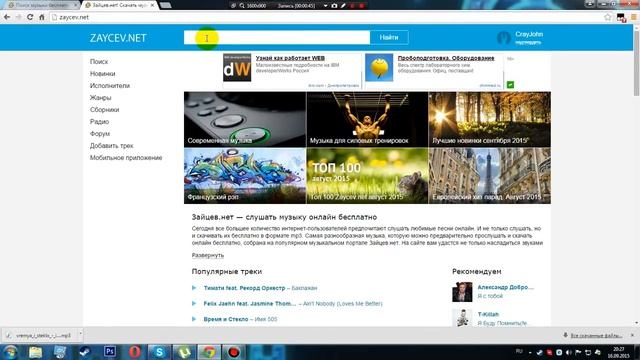The width and height of the screenshot is (640, 360).
Task: Close the downloads bar
Action: pos(632,335)
